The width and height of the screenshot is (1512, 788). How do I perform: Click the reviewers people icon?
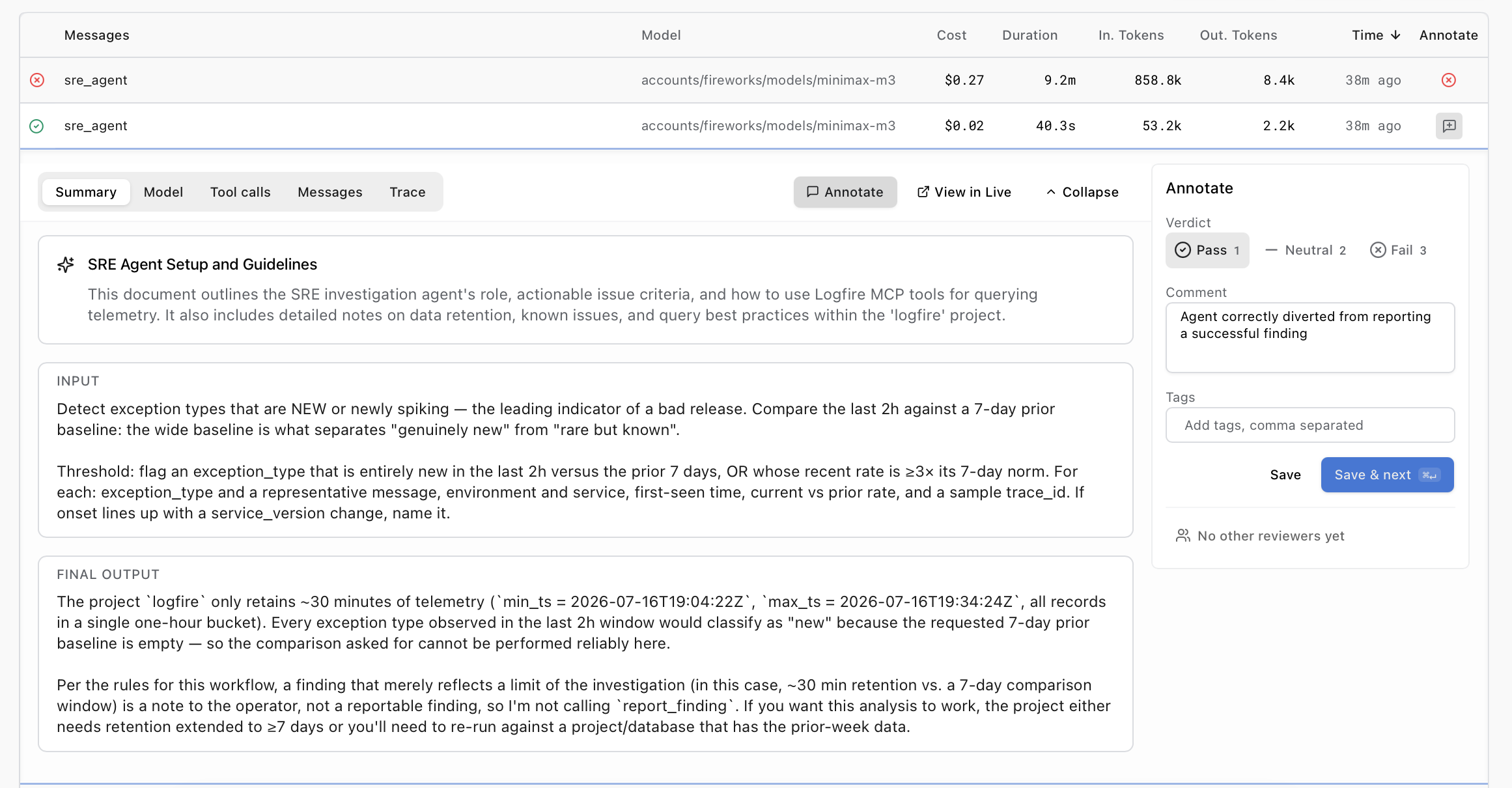[x=1183, y=535]
